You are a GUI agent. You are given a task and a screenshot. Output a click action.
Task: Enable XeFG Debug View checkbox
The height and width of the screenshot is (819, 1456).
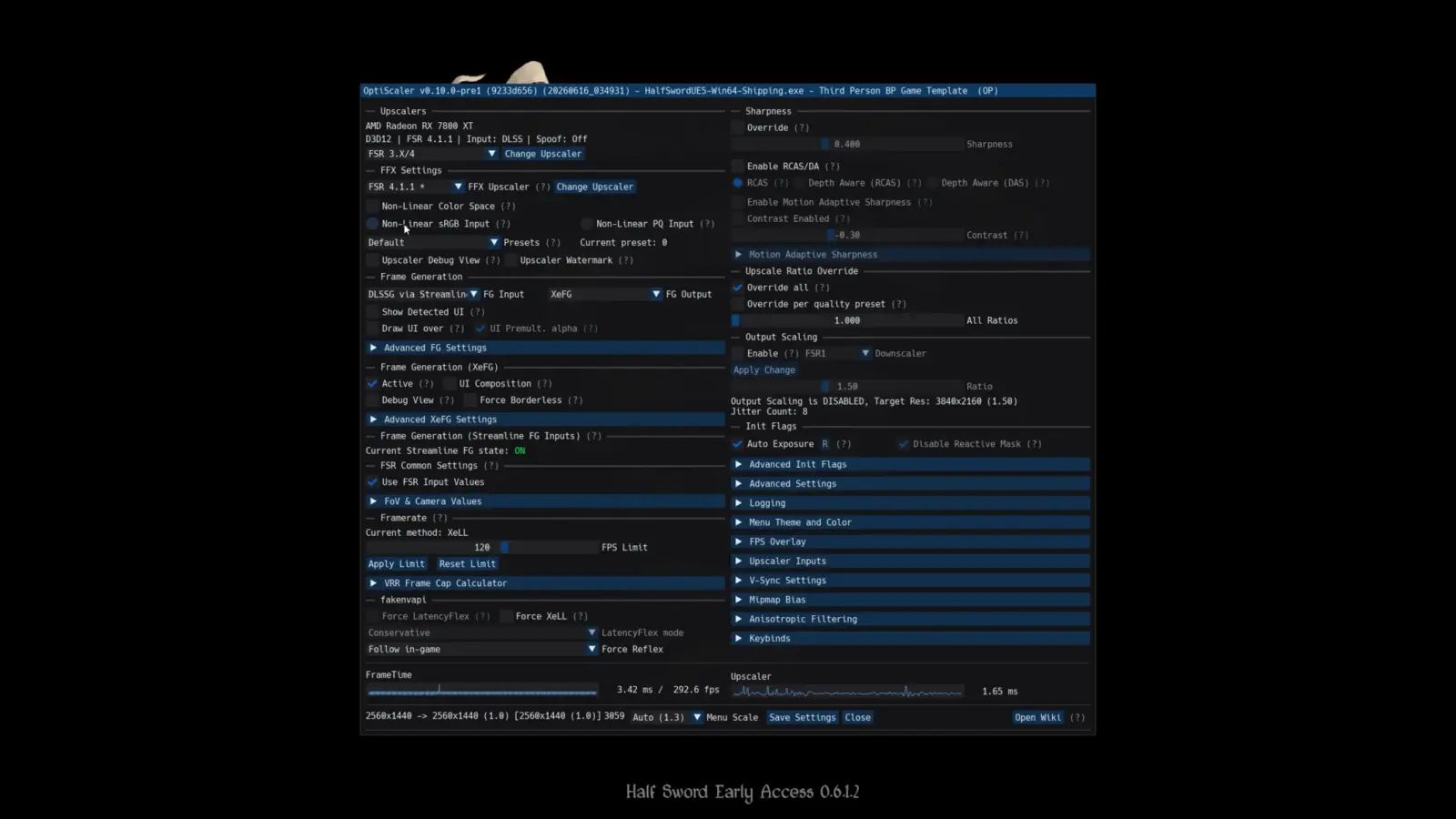372,400
